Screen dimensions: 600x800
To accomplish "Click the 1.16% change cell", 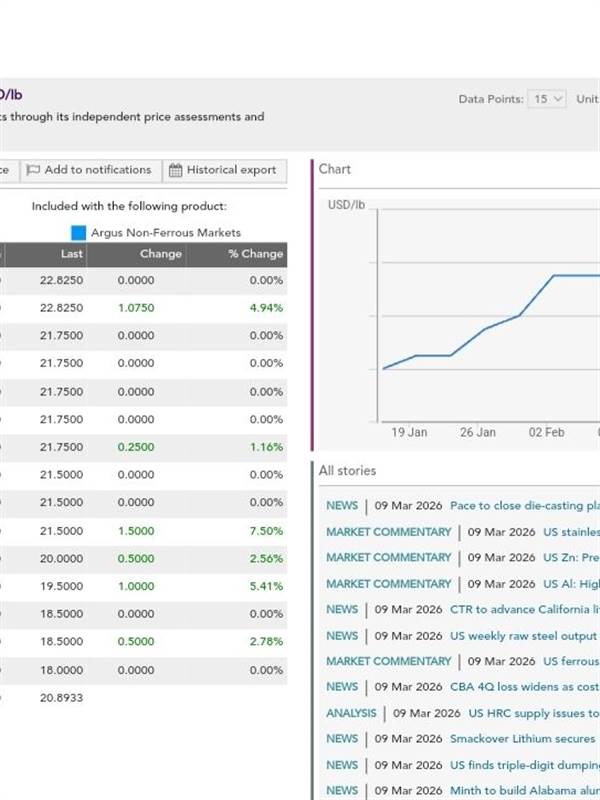I will (266, 447).
